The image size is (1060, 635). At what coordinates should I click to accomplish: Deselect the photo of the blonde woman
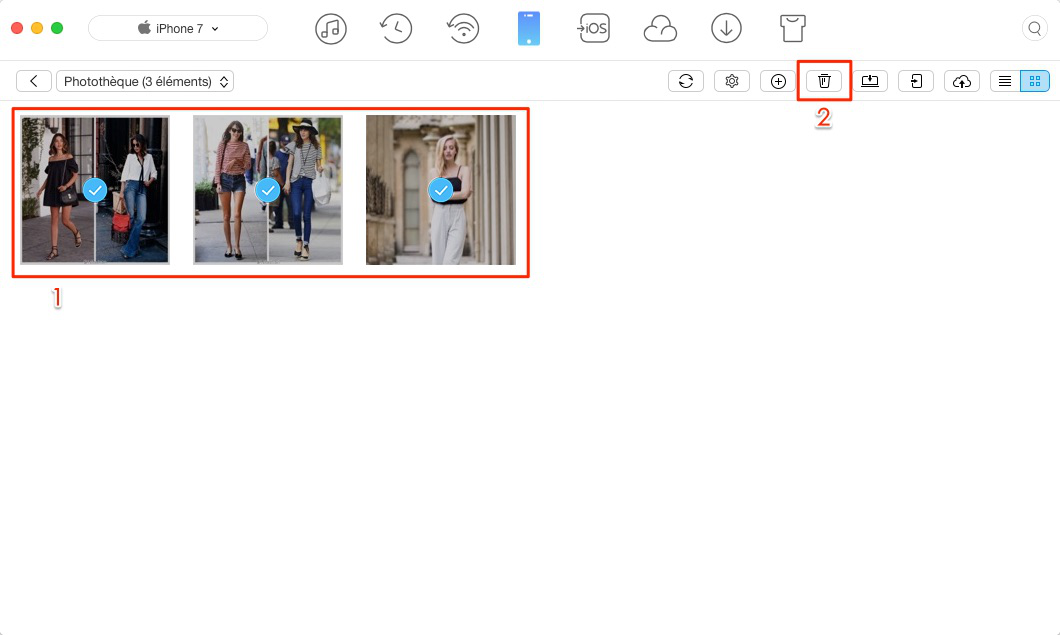point(441,190)
